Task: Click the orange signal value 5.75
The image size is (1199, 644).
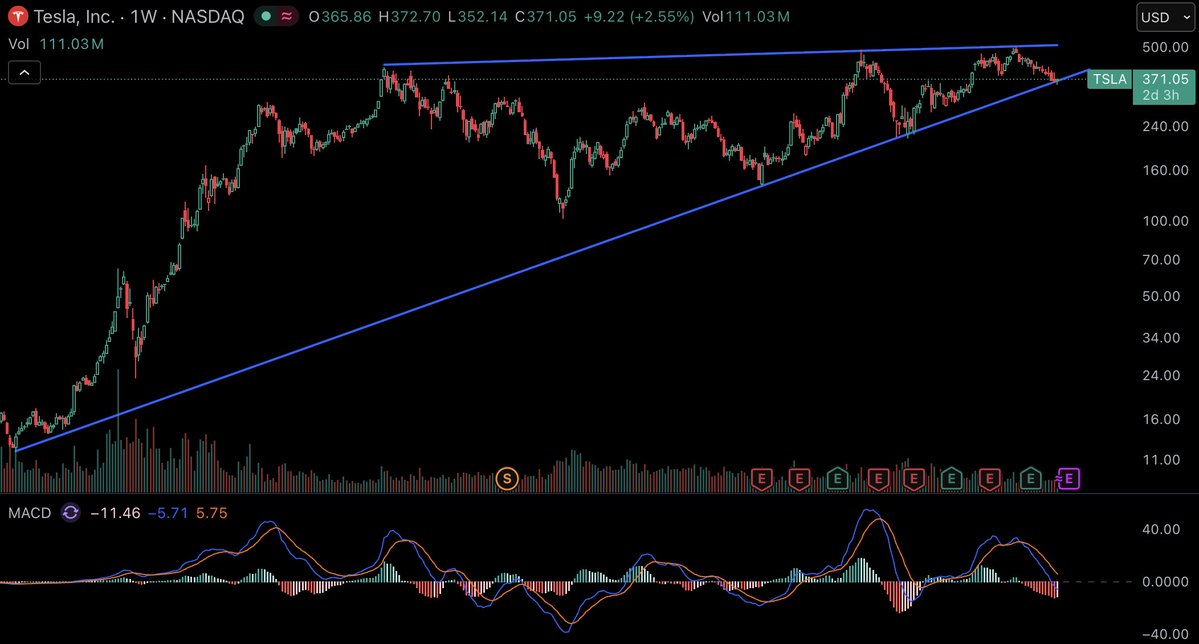Action: click(x=212, y=513)
